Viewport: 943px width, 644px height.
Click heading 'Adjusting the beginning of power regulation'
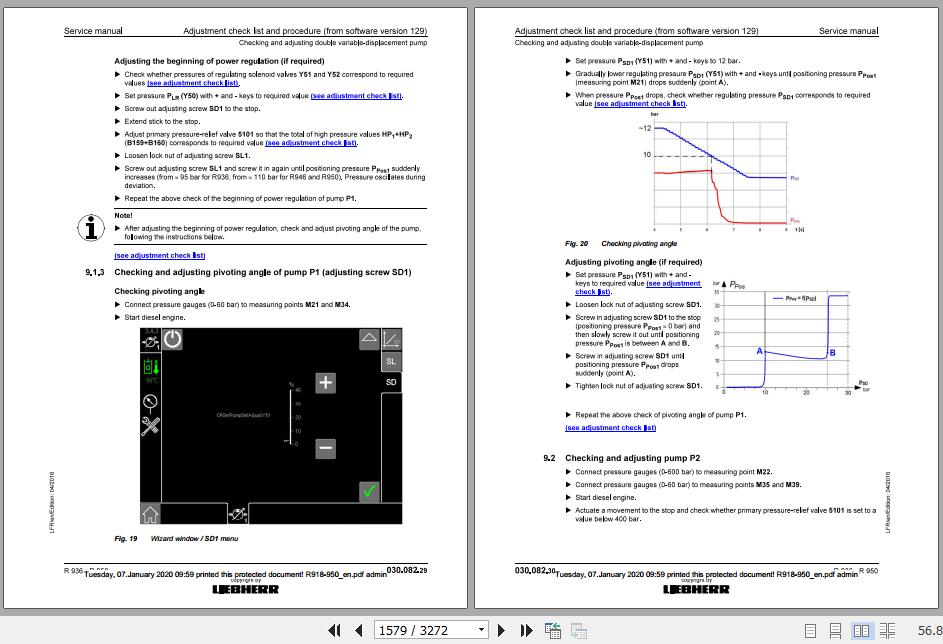(x=220, y=61)
